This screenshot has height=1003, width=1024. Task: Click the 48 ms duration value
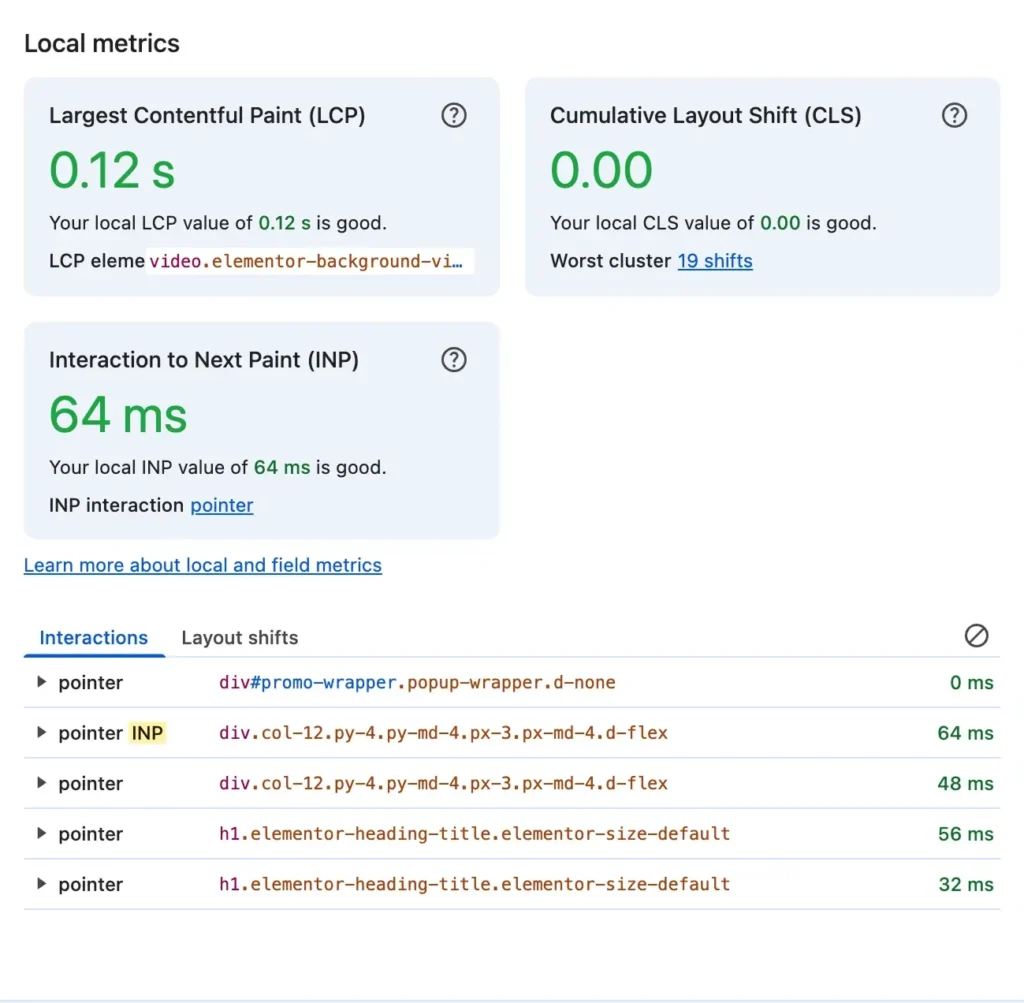point(965,783)
